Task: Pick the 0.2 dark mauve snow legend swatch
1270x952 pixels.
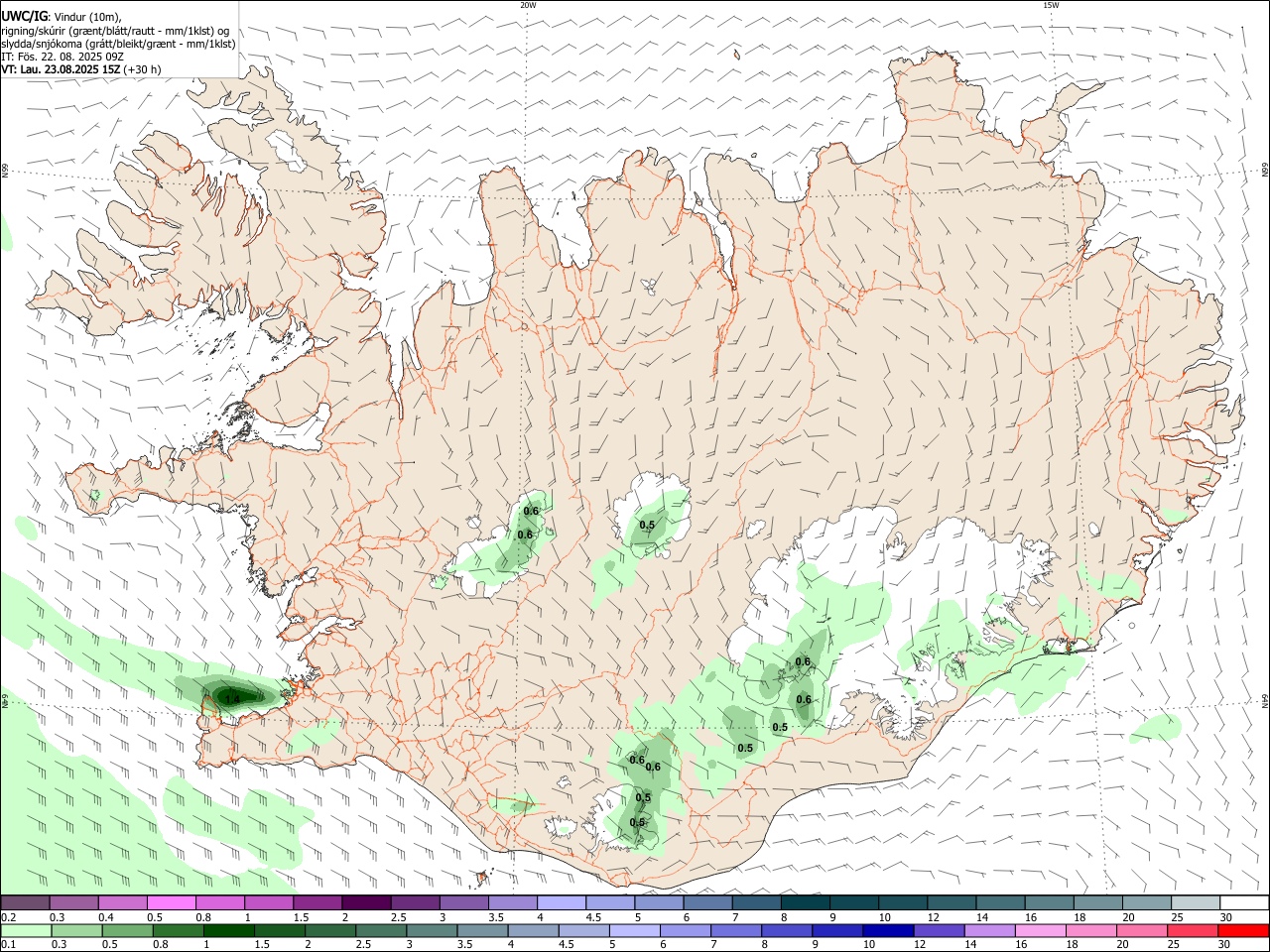Action: (x=25, y=903)
